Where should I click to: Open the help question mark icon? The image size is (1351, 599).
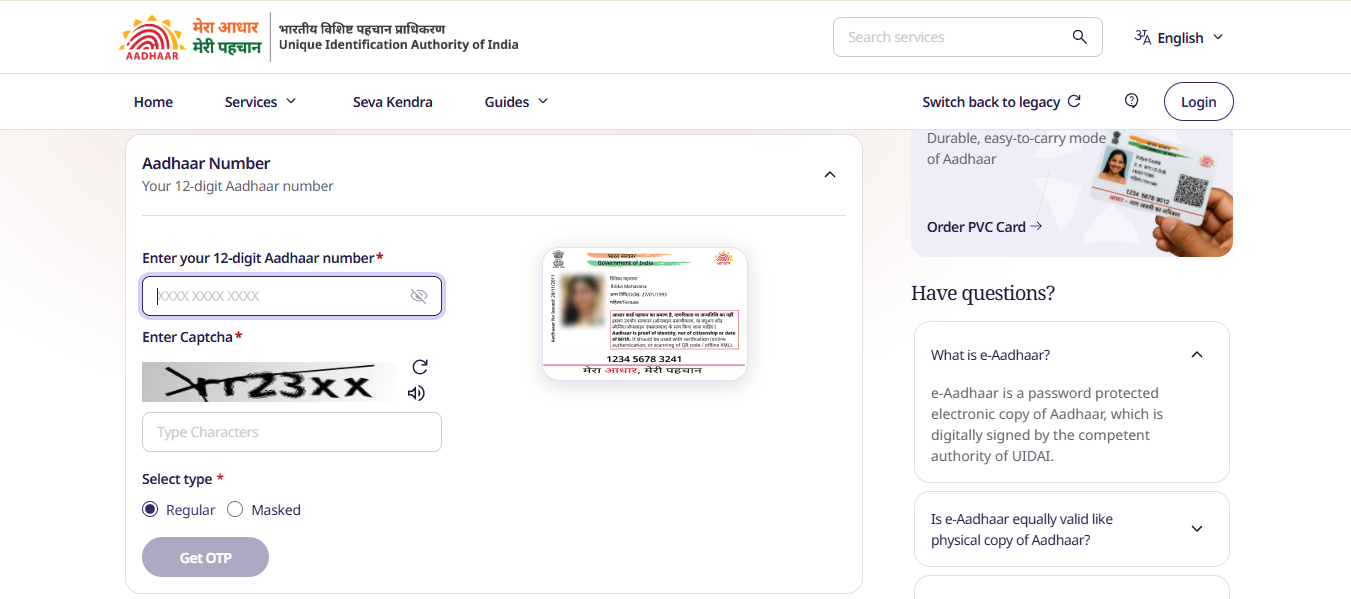tap(1132, 100)
